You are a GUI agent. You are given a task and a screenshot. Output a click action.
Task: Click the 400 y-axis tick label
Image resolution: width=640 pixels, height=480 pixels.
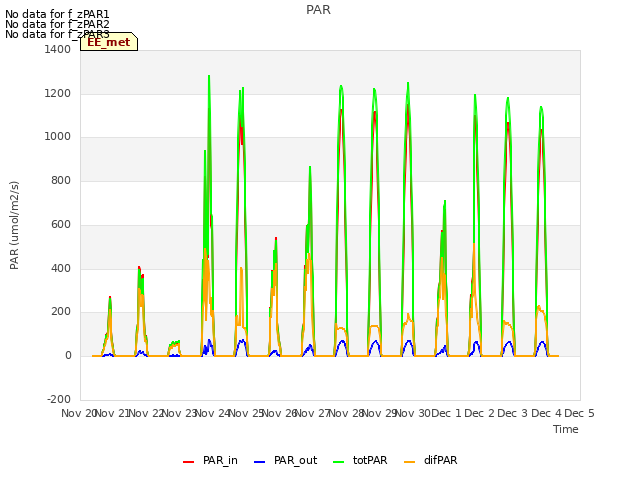point(61,268)
